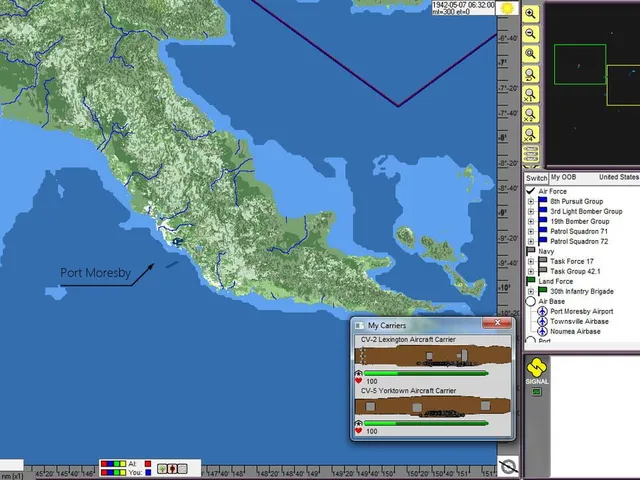Screen dimensions: 640x480
Task: Close the My Carriers window
Action: [497, 323]
